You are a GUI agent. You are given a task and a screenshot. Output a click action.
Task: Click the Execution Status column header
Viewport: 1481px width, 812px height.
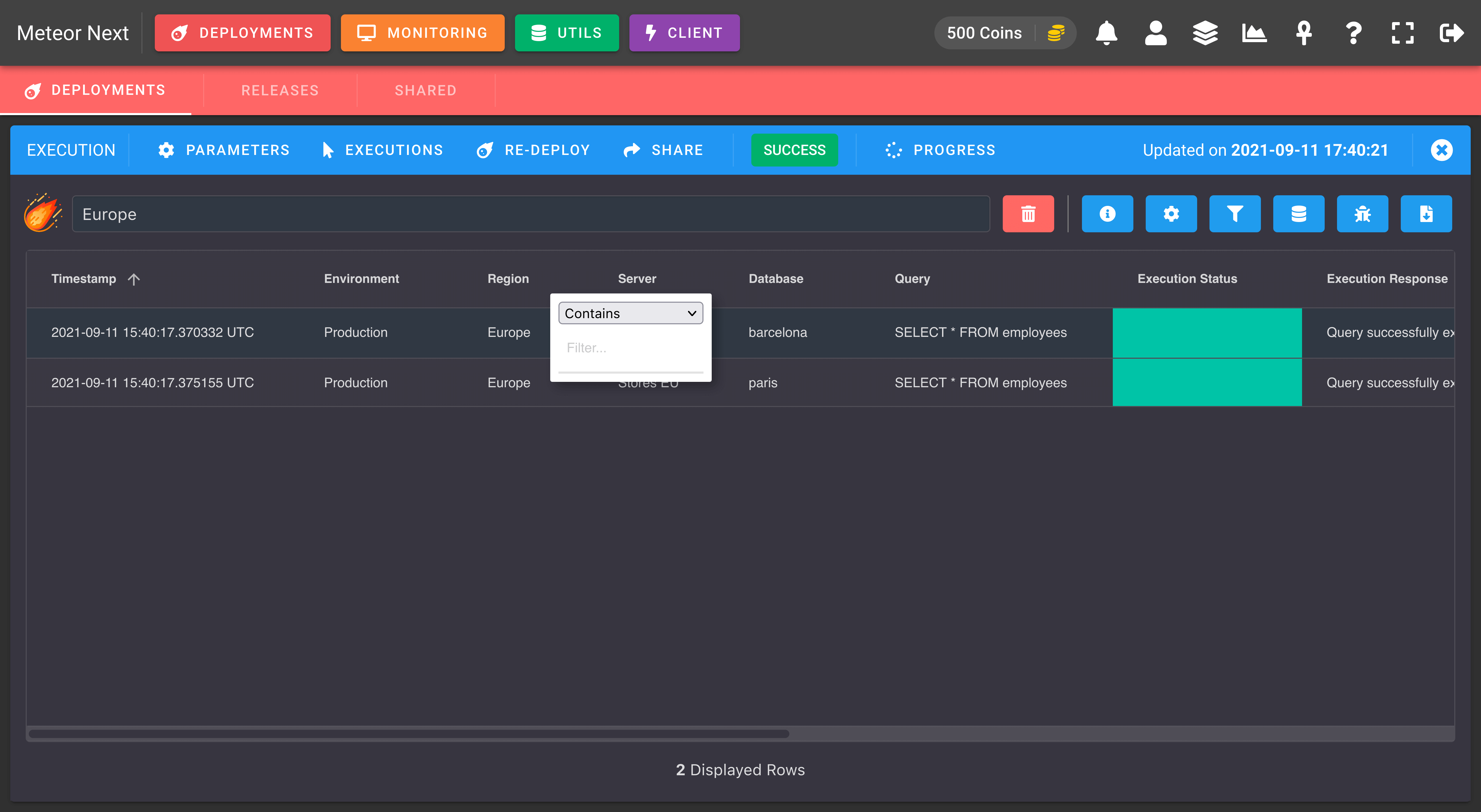[1187, 279]
